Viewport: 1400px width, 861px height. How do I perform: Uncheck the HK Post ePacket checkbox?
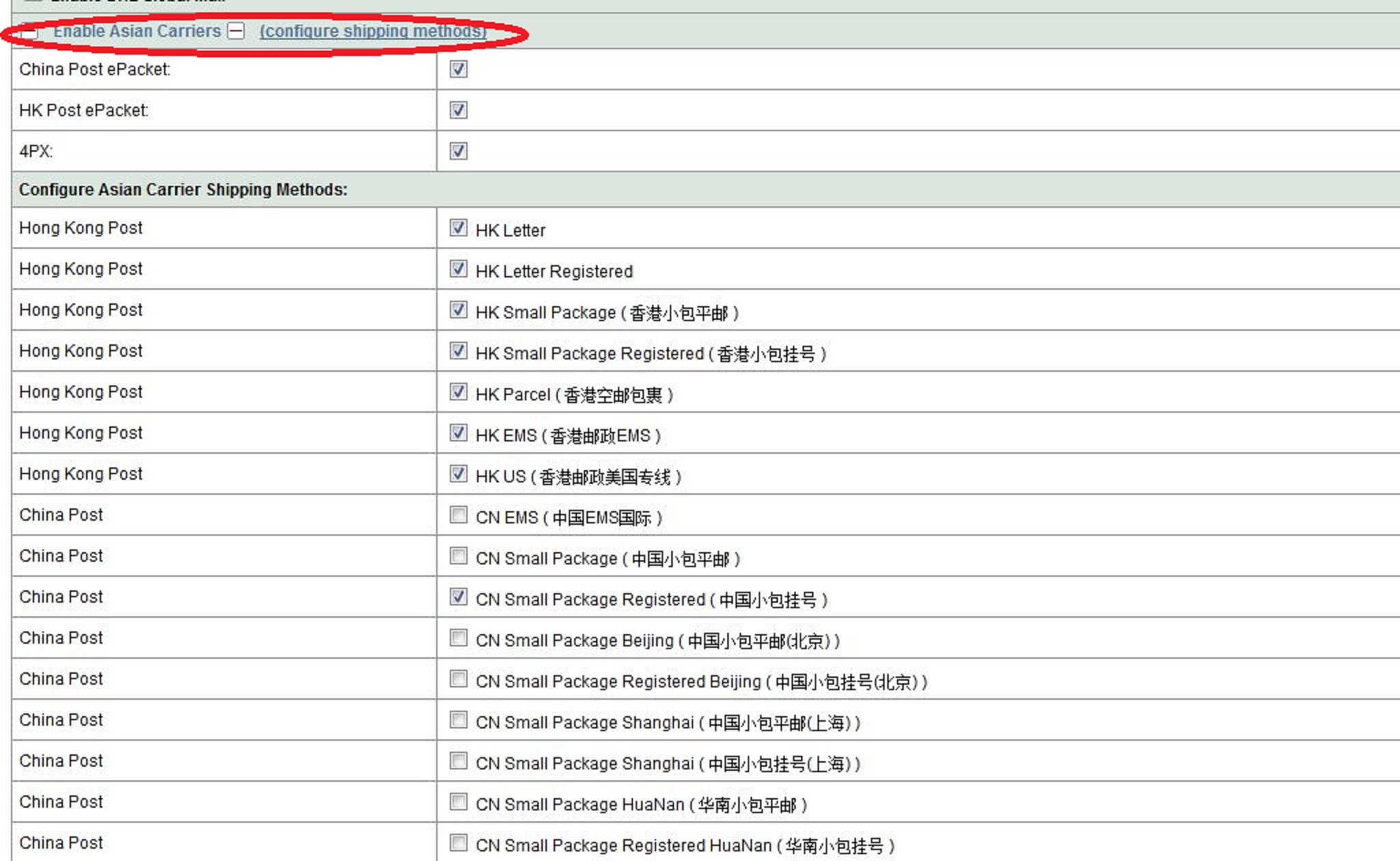click(x=459, y=110)
